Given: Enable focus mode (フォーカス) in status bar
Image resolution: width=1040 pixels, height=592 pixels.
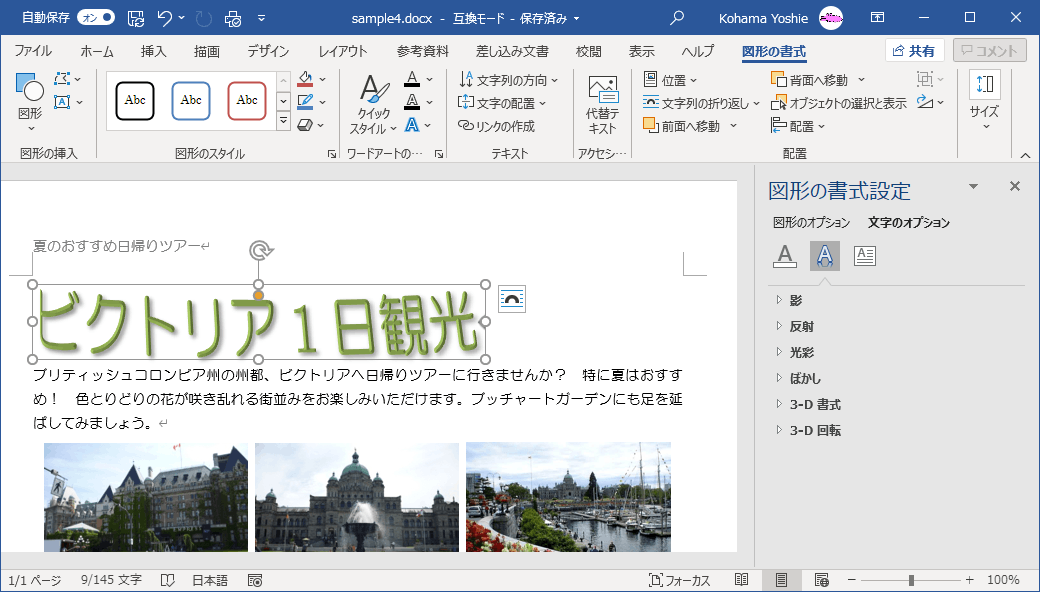Looking at the screenshot, I should click(x=679, y=580).
